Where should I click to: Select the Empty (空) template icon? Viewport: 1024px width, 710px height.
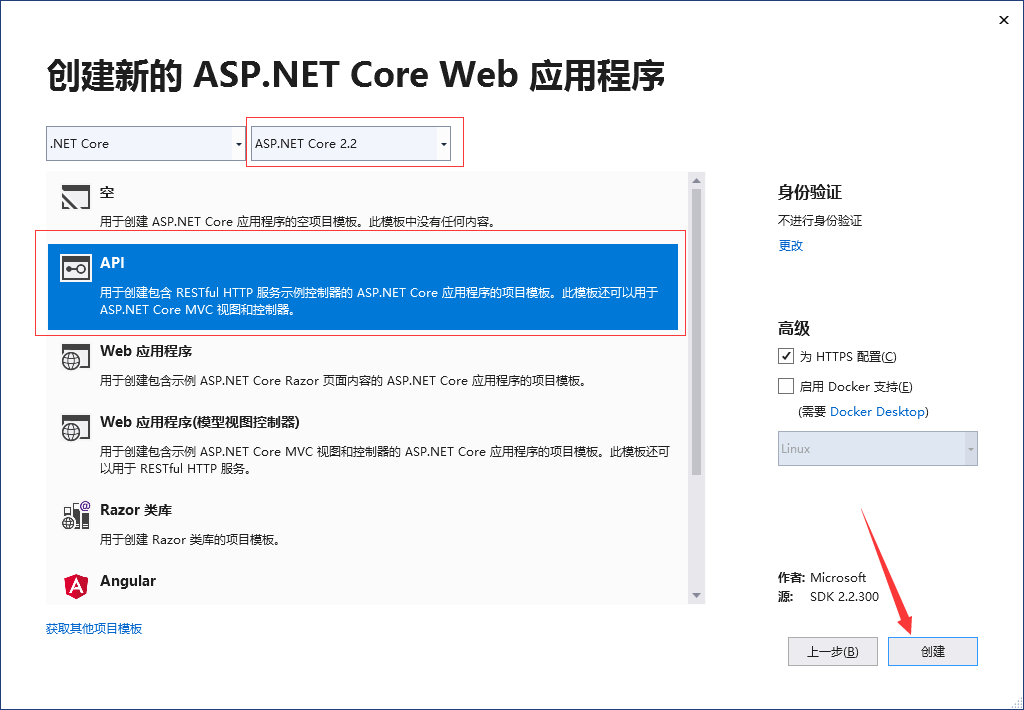[x=76, y=197]
